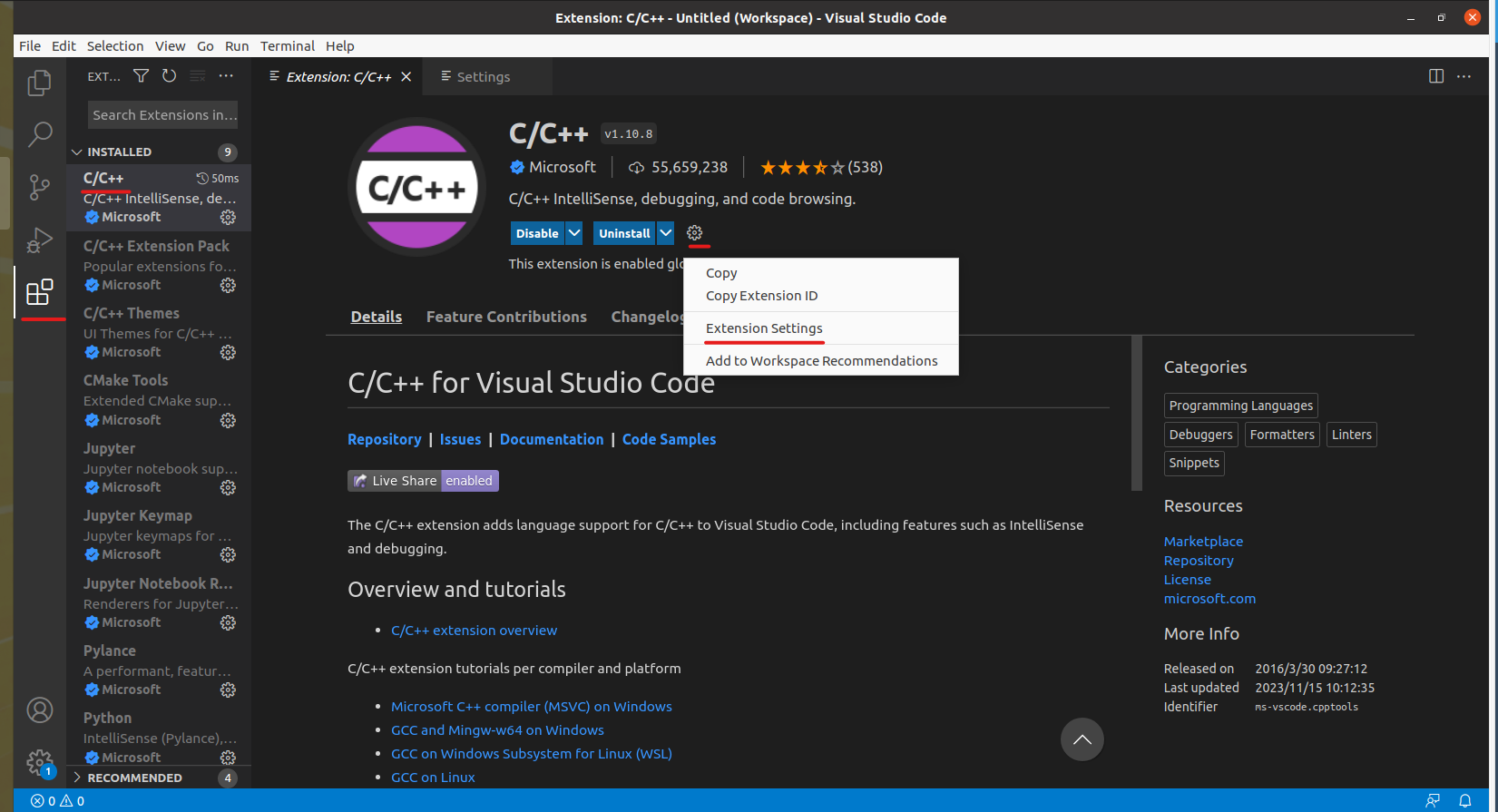Click the Programming Languages category
Screen dimensions: 1498x812
(1240, 406)
